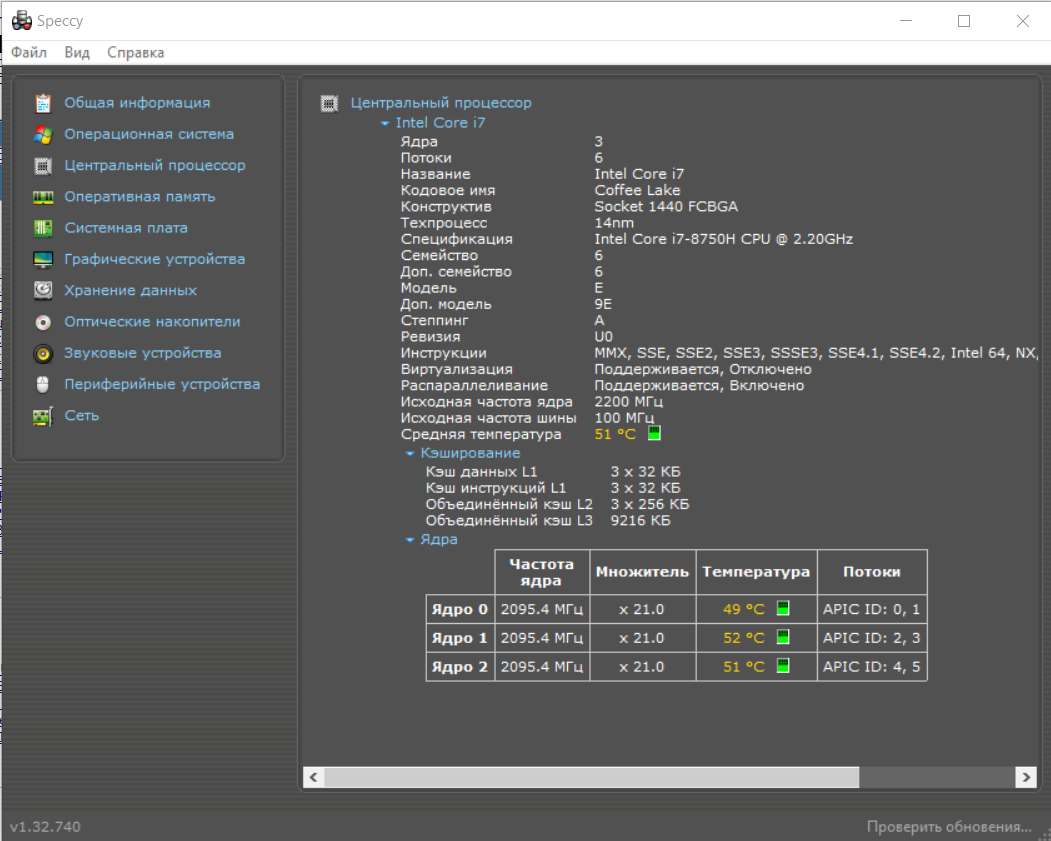The width and height of the screenshot is (1051, 841).
Task: Click the Периферийные устройства mouse icon
Action: pyautogui.click(x=43, y=385)
